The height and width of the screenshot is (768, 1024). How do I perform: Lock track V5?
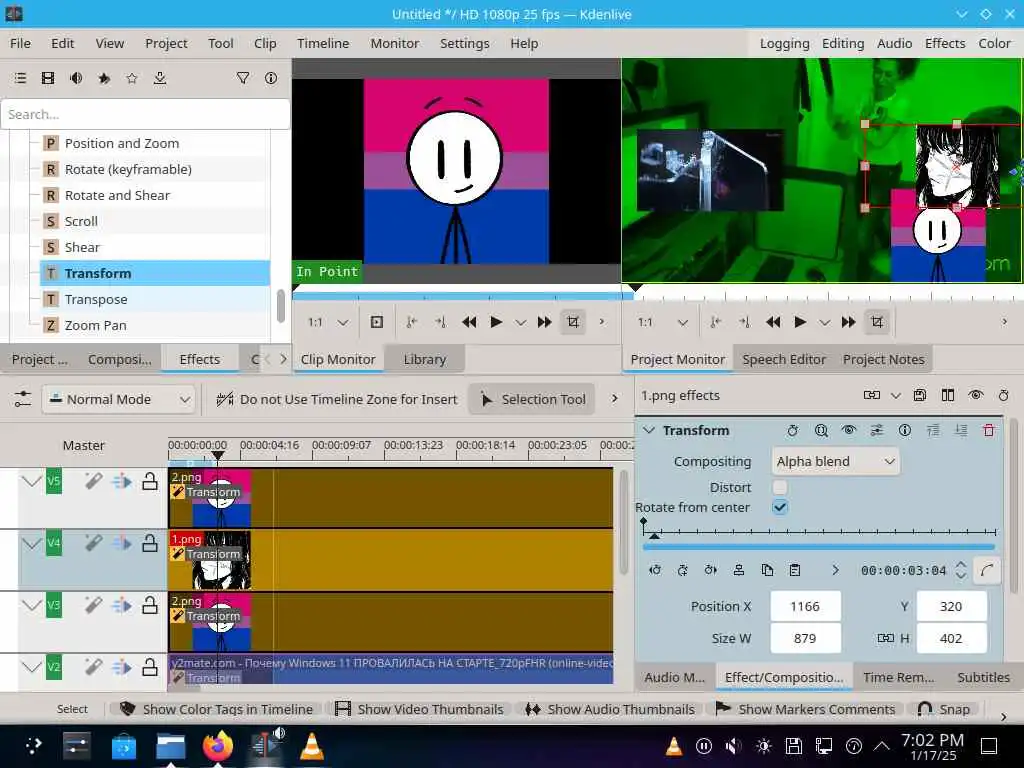(150, 481)
